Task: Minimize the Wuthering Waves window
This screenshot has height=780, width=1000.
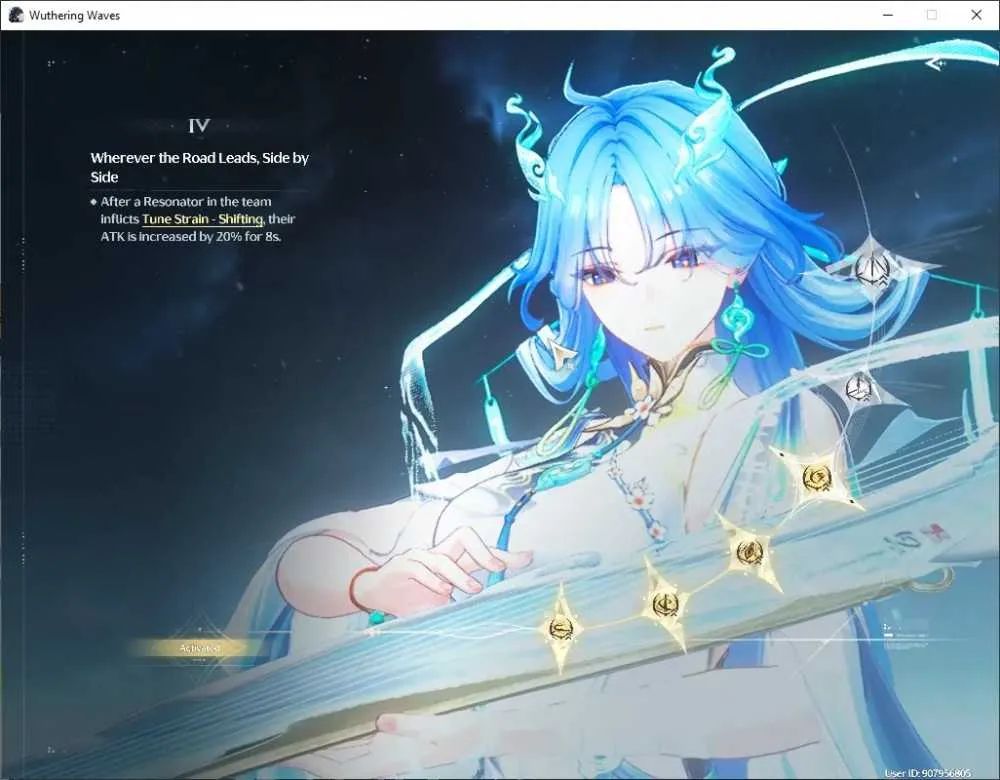Action: tap(888, 15)
